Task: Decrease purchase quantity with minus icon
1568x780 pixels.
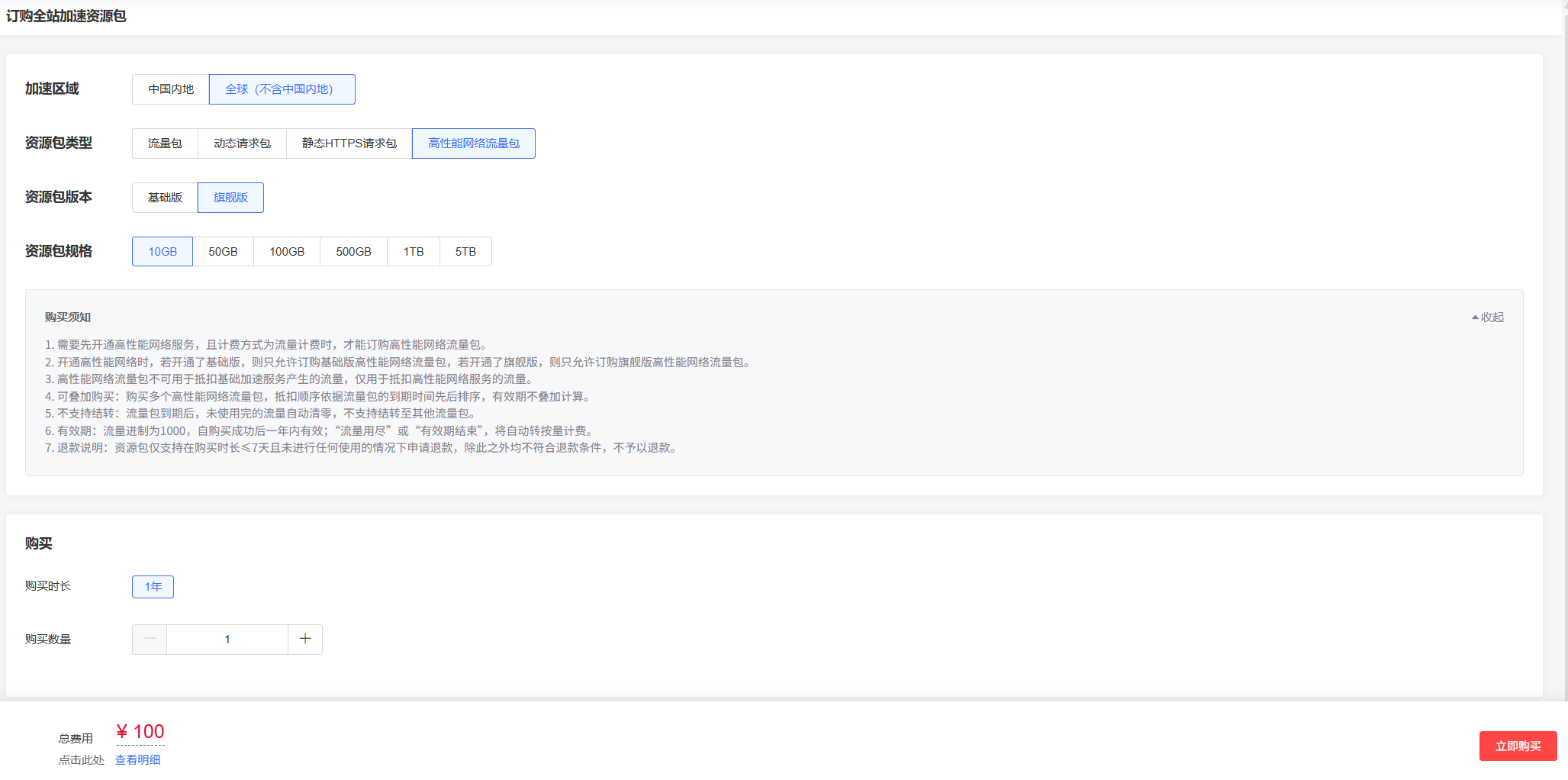Action: (150, 640)
